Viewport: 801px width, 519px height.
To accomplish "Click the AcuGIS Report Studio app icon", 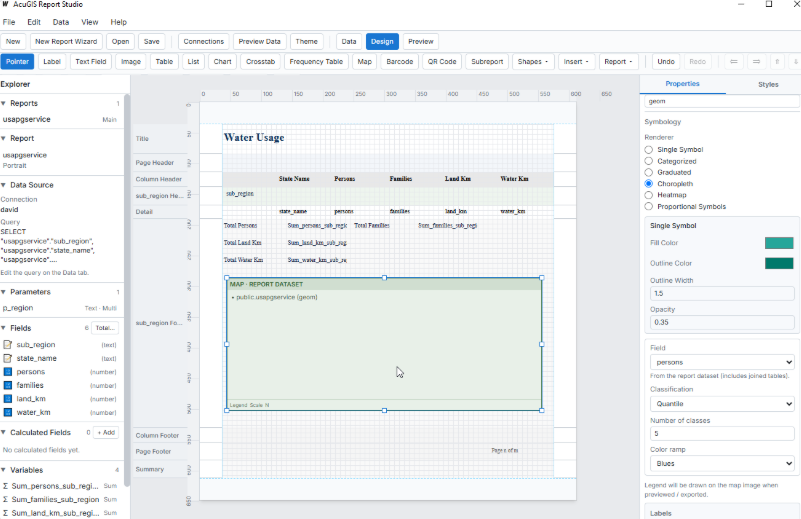I will pos(6,4).
